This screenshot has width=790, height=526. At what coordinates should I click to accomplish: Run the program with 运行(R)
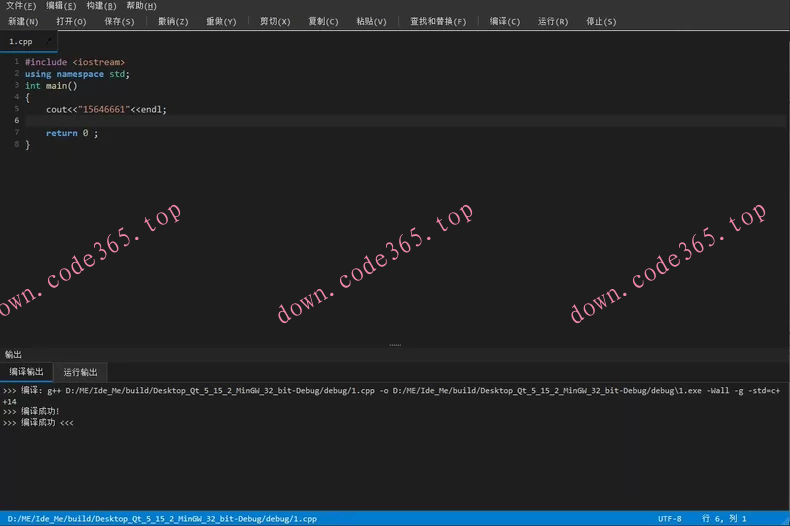[553, 21]
